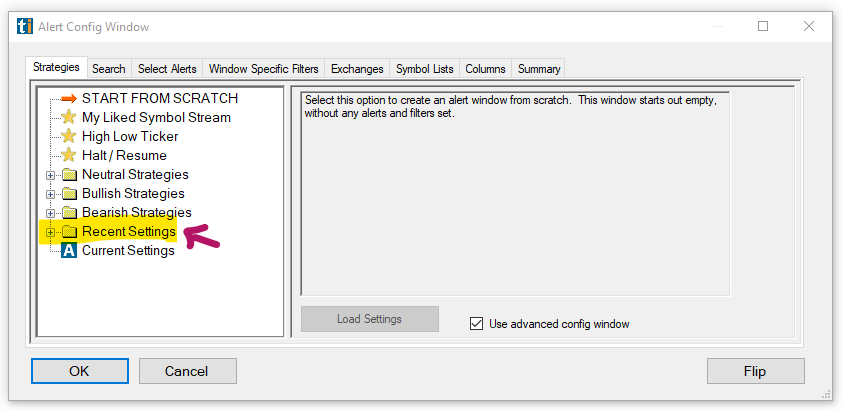Expand the Neutral Strategies tree node
Screen dimensions: 843x411
(x=50, y=175)
